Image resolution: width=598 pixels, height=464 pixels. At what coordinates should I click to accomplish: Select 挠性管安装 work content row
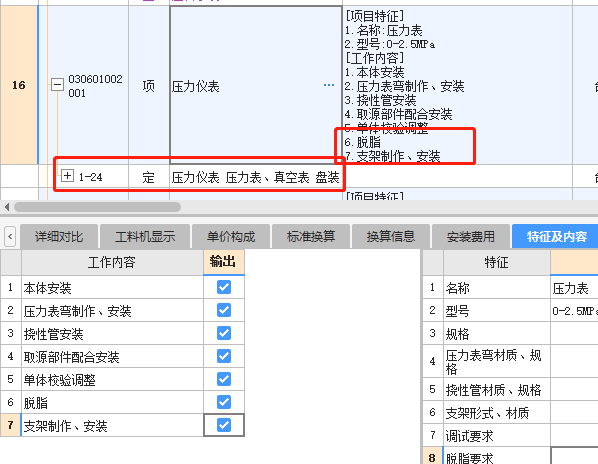click(x=112, y=334)
